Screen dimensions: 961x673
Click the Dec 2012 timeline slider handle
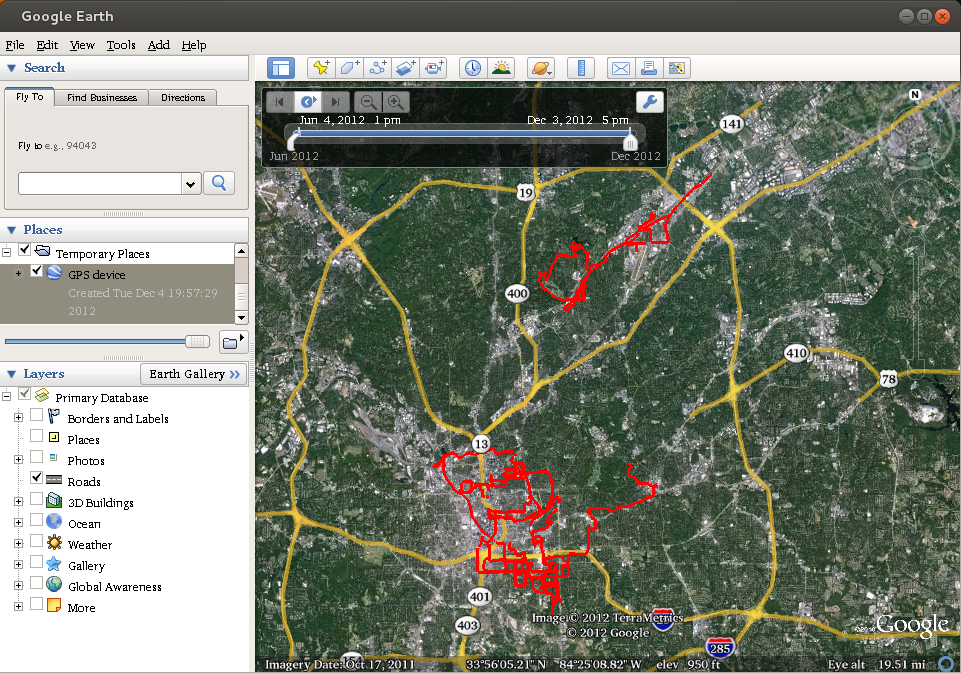pyautogui.click(x=630, y=143)
